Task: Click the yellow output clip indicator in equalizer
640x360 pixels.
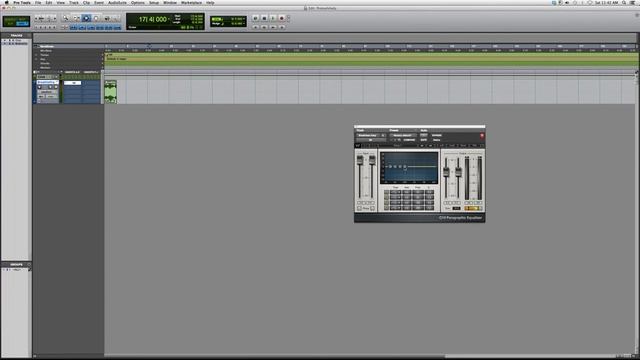Action: [x=473, y=208]
